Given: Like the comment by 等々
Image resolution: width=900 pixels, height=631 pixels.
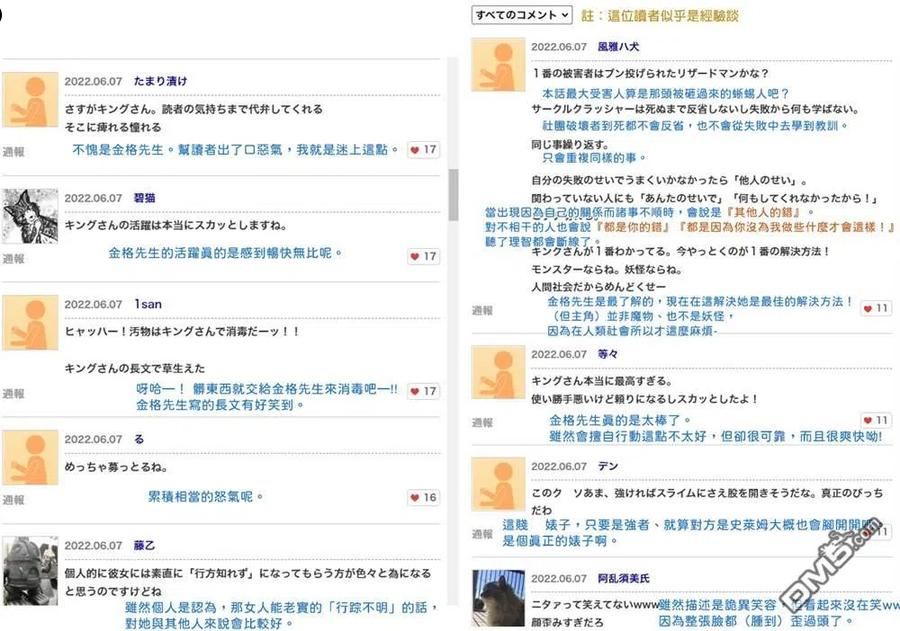Looking at the screenshot, I should tap(876, 421).
